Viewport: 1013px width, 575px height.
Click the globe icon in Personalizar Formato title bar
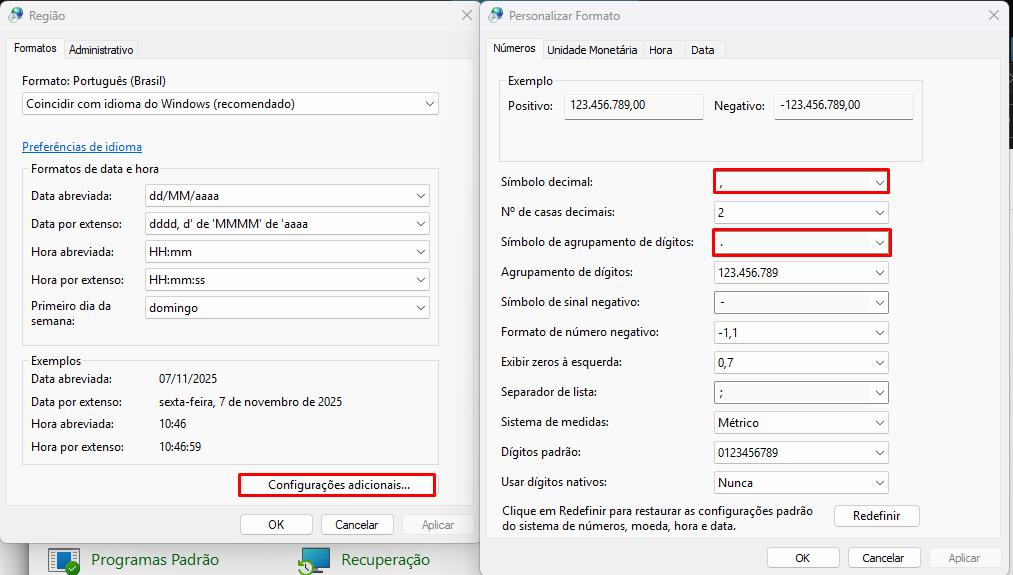coord(495,15)
